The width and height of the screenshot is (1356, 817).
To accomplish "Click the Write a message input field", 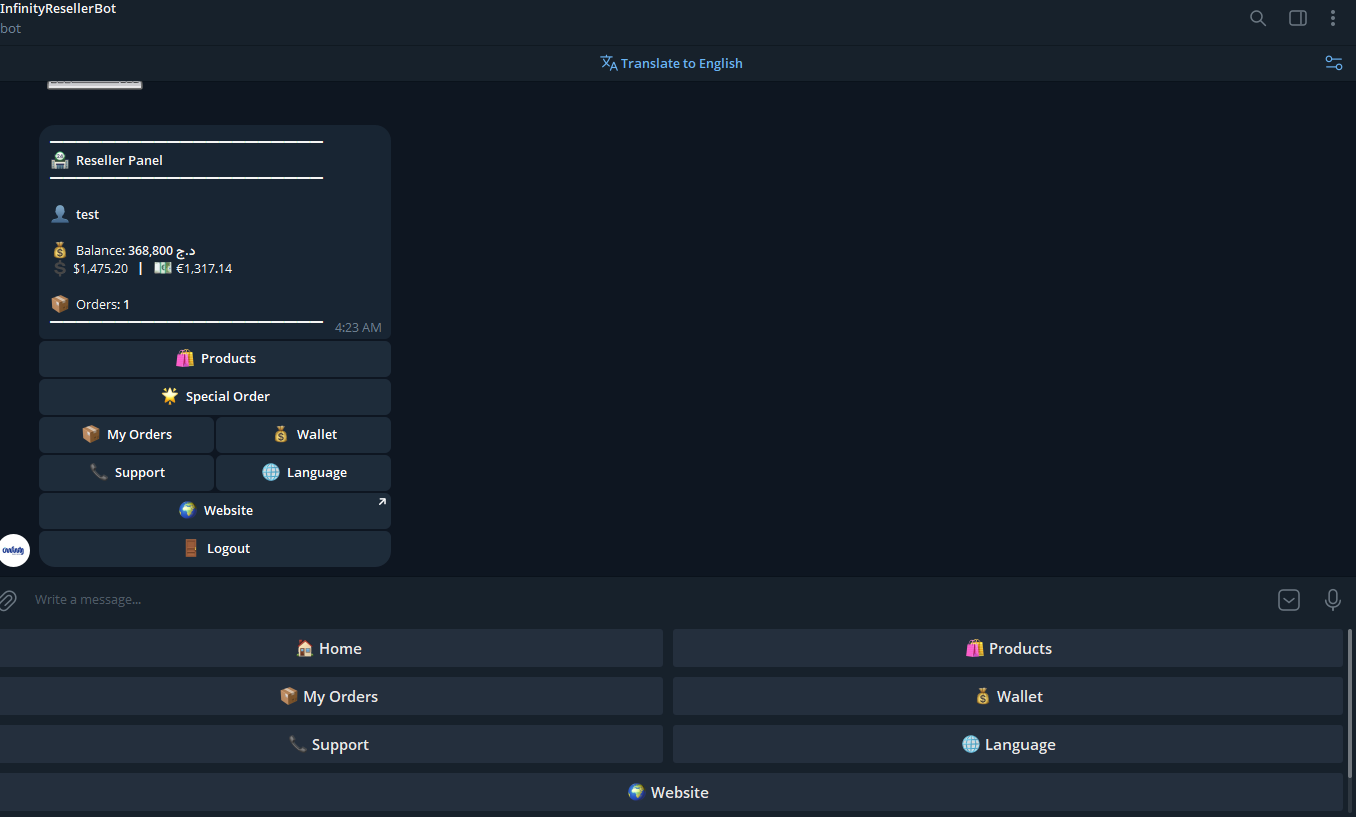I will coord(400,600).
